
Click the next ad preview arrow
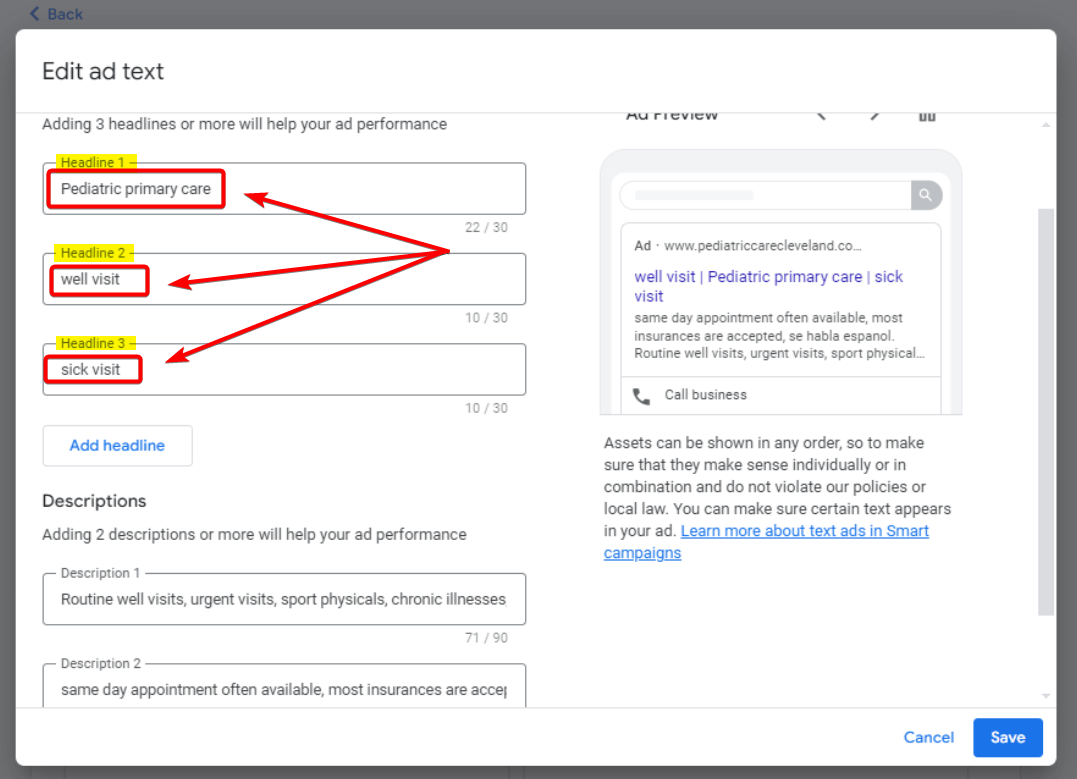click(x=875, y=115)
